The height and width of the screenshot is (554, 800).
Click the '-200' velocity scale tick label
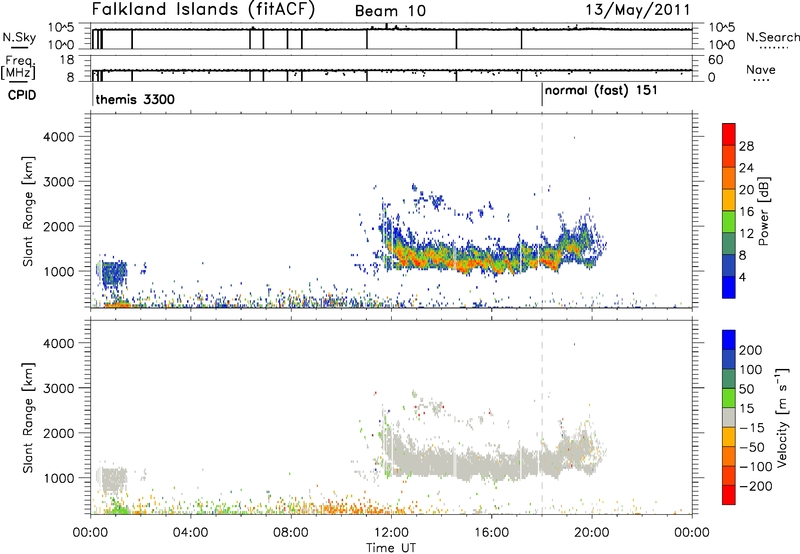pos(755,486)
